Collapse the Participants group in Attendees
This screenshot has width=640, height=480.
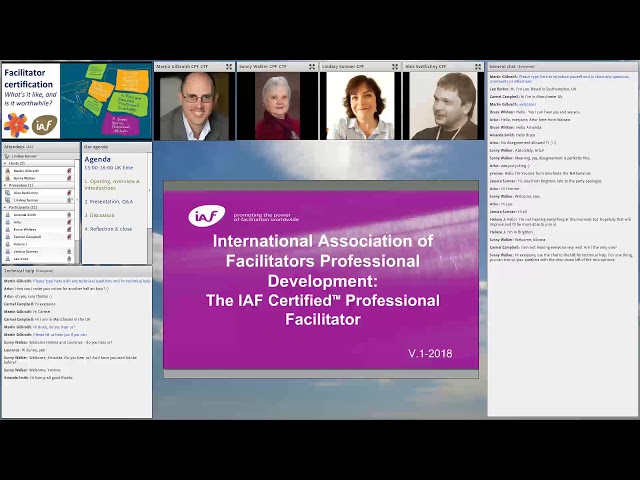5,207
